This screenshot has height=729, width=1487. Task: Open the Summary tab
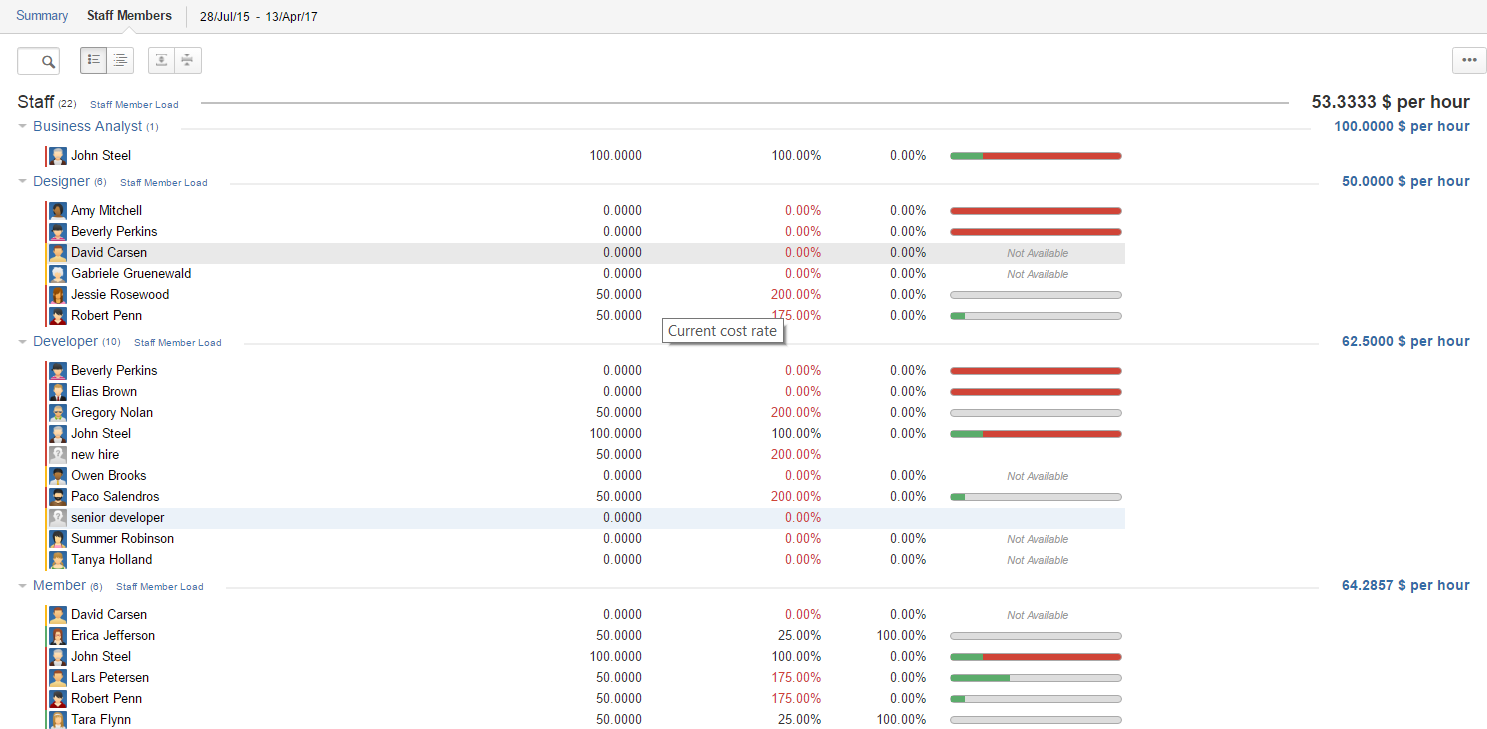tap(42, 16)
